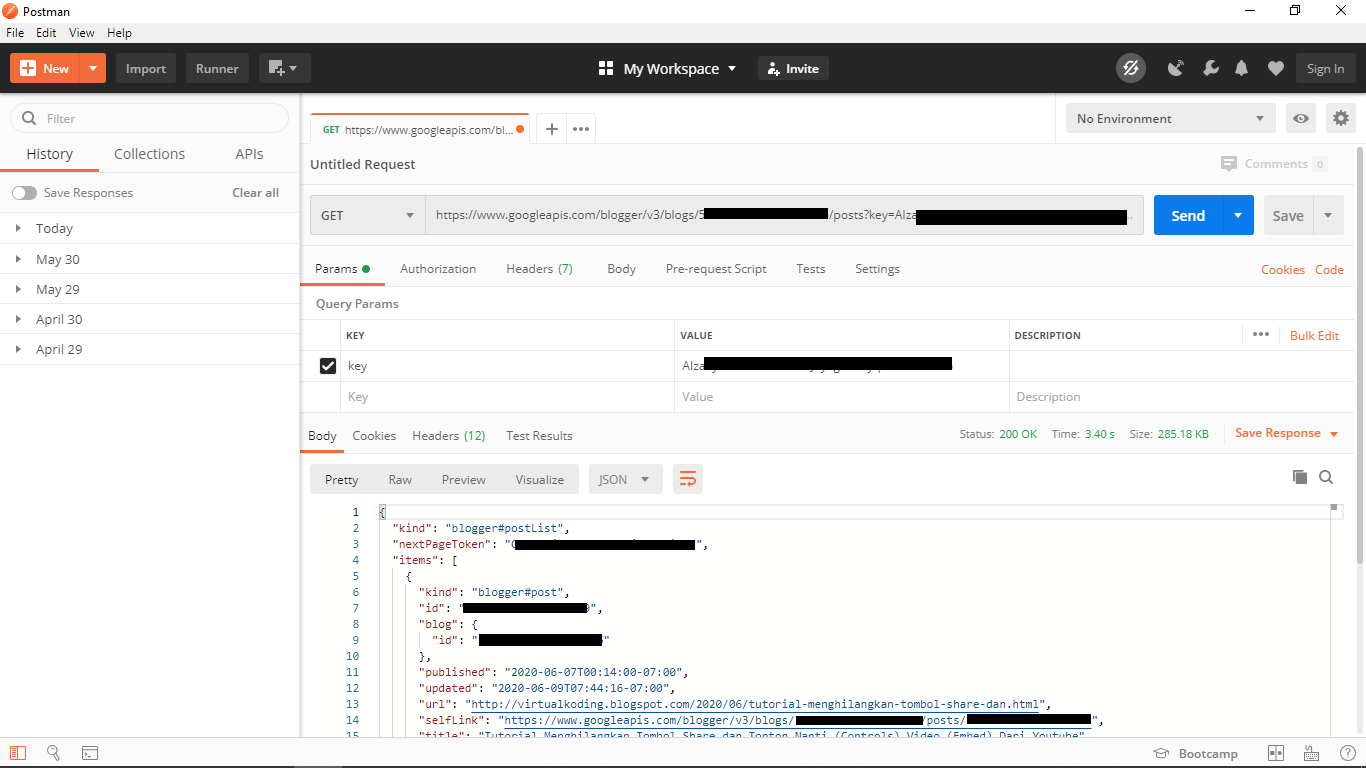This screenshot has height=768, width=1366.
Task: Open the dropdown arrow beside Send
Action: pos(1238,215)
